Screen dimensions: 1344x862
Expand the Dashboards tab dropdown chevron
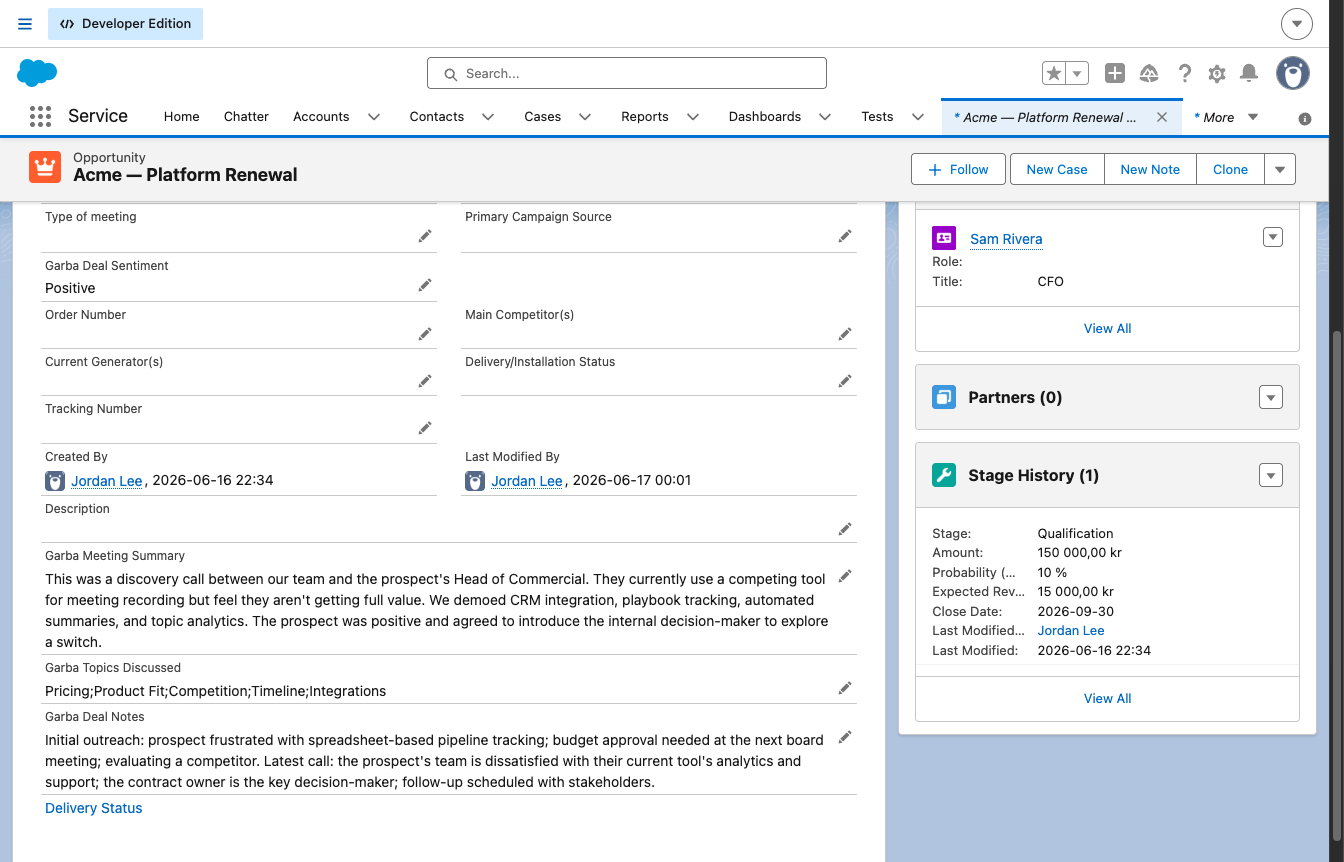tap(825, 117)
